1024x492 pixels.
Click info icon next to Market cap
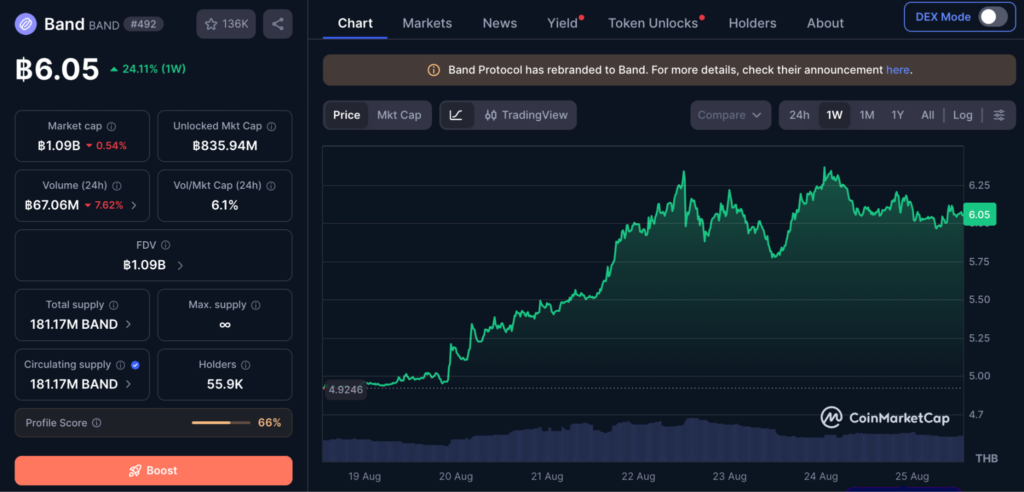[112, 126]
